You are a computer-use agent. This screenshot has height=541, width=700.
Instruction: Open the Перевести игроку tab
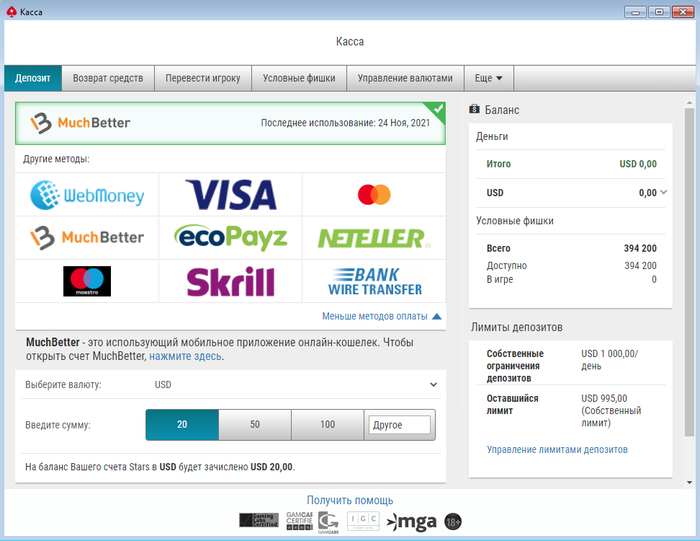click(203, 78)
